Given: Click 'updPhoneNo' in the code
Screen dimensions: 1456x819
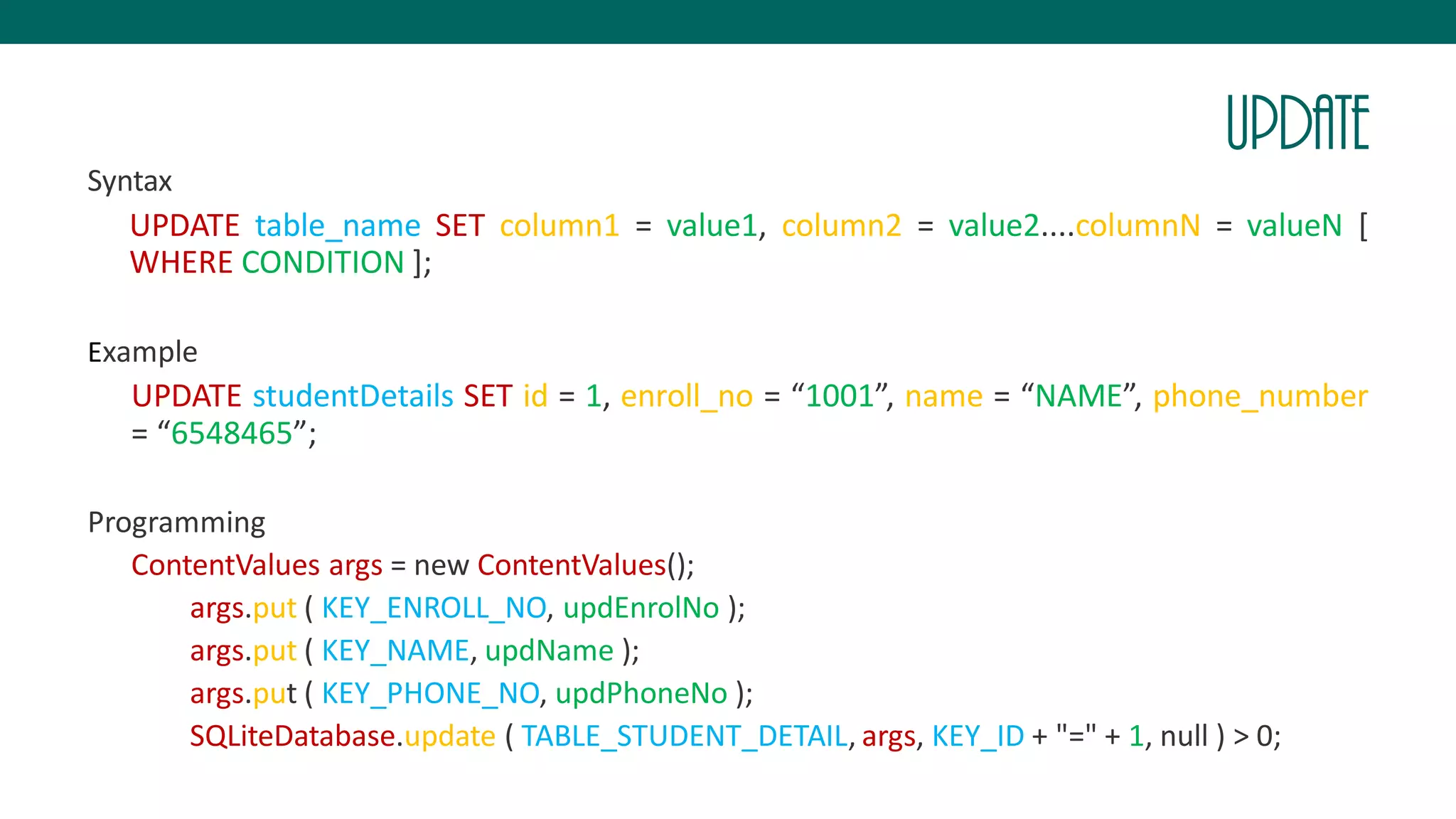Looking at the screenshot, I should (x=641, y=694).
